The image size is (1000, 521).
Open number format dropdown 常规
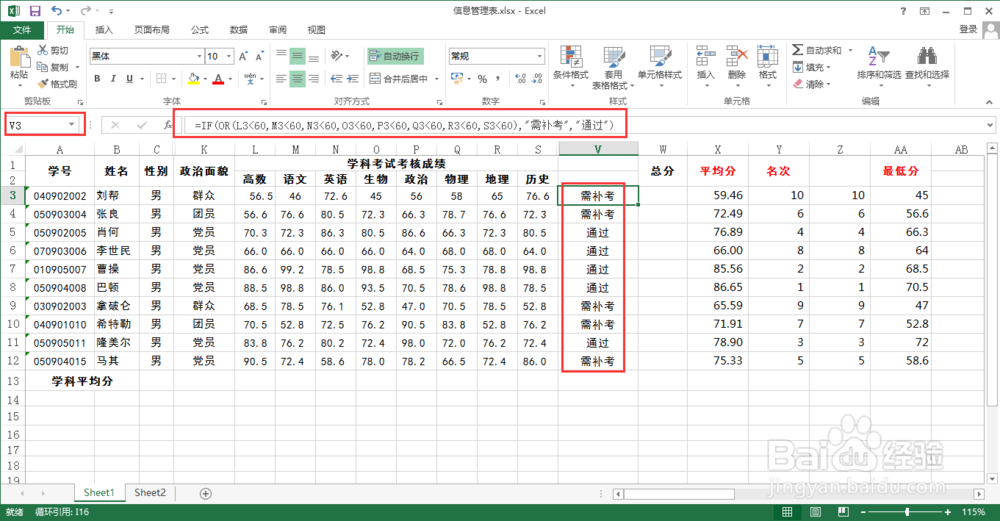(540, 56)
